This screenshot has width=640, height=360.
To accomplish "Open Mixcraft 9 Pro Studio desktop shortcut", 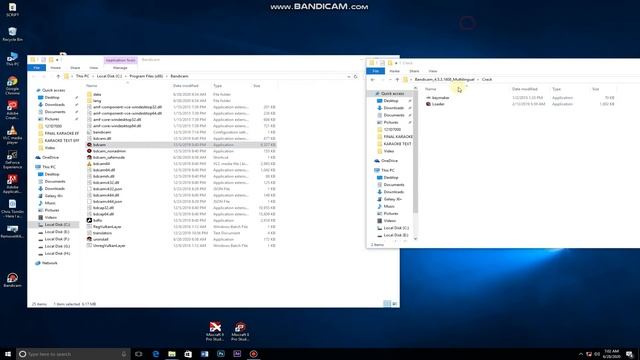I will [215, 331].
